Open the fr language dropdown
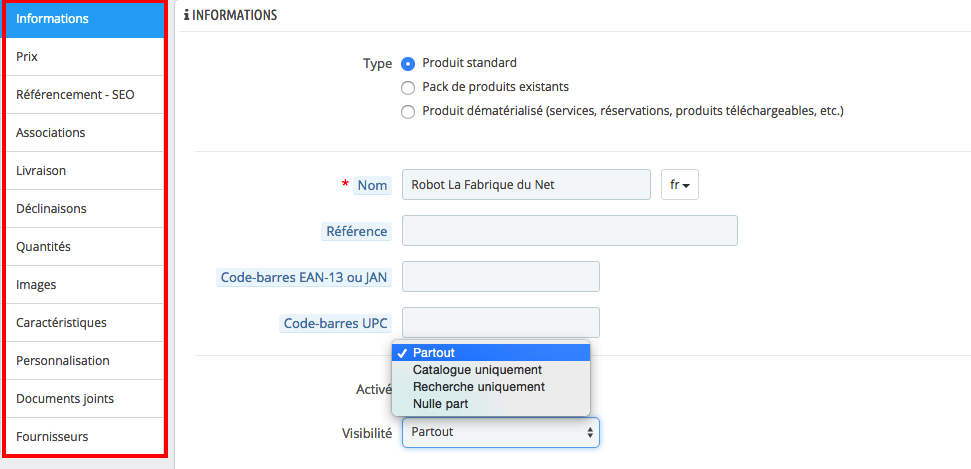Image resolution: width=971 pixels, height=469 pixels. (x=680, y=185)
